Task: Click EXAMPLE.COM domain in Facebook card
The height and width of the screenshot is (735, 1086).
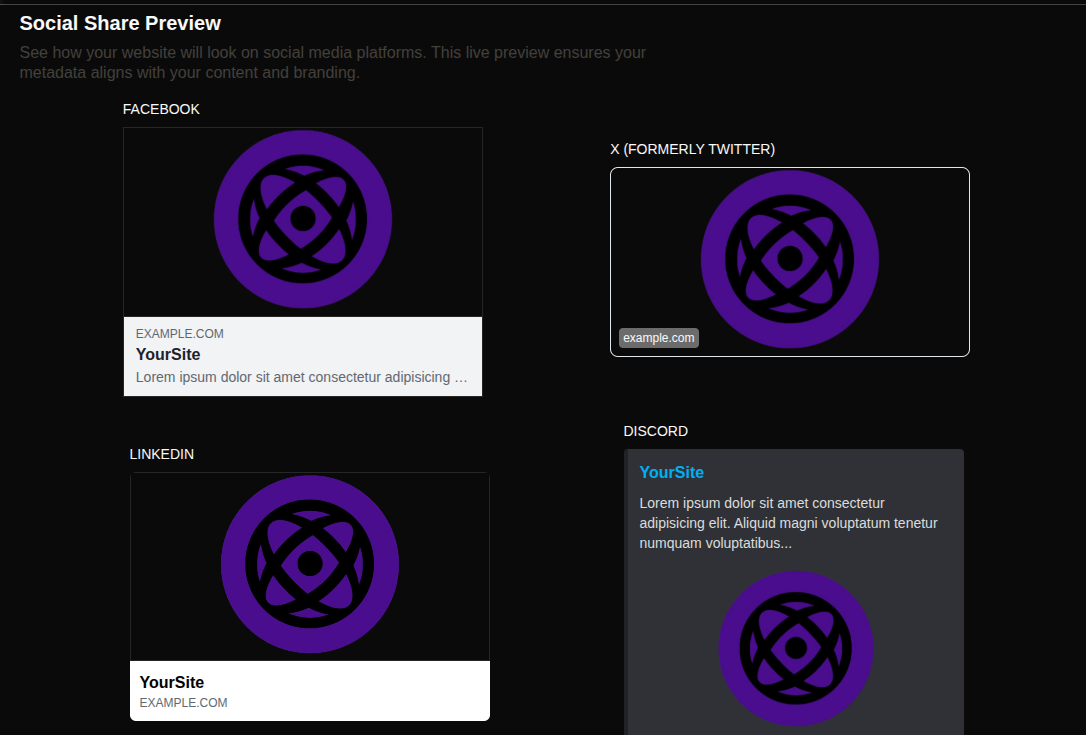Action: point(179,334)
